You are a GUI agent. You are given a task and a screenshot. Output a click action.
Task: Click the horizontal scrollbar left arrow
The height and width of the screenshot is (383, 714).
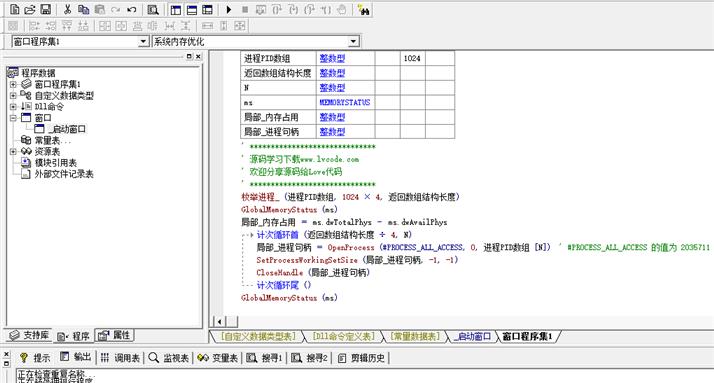pyautogui.click(x=219, y=322)
